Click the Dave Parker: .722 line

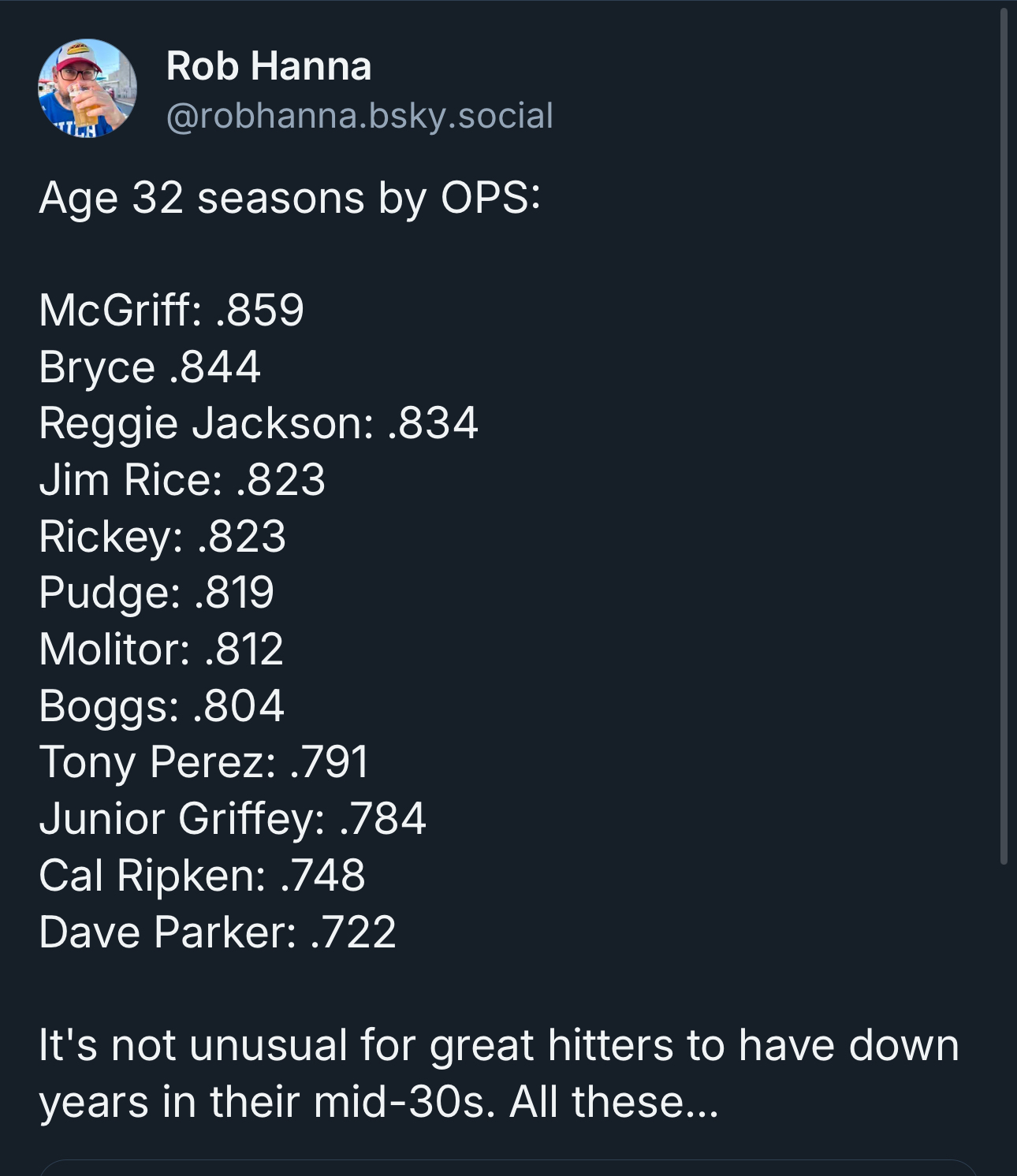218,932
